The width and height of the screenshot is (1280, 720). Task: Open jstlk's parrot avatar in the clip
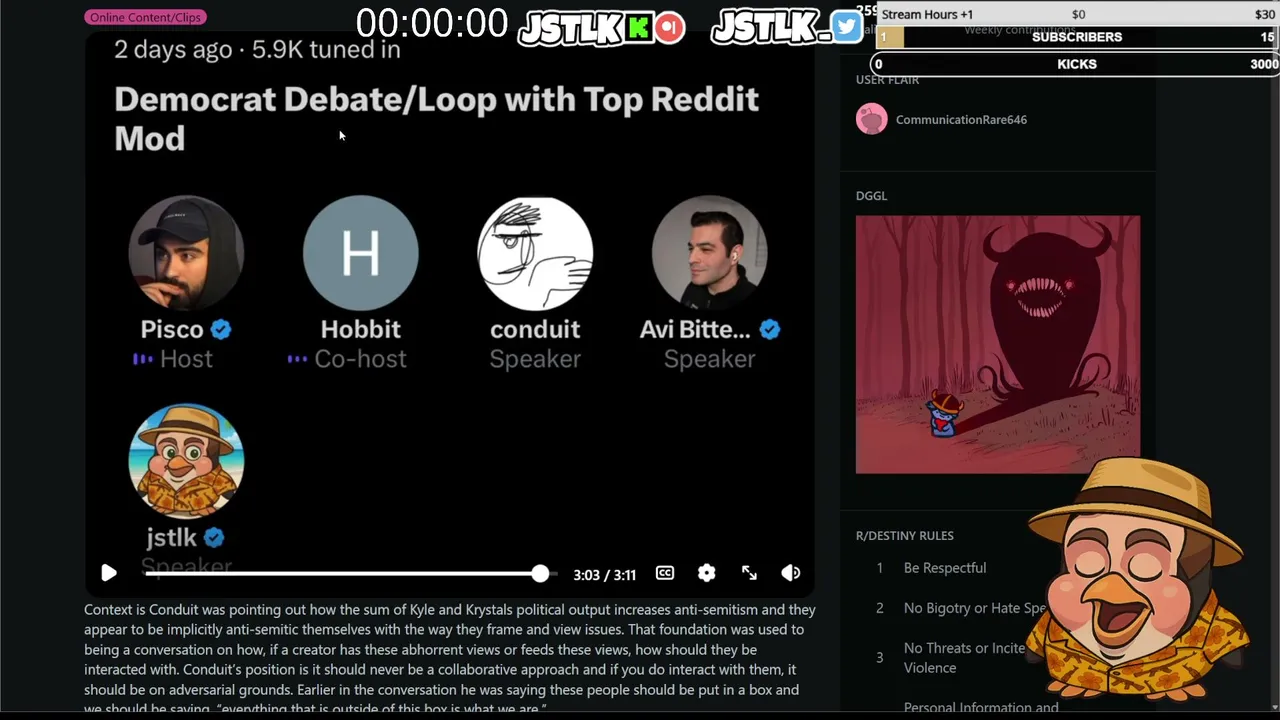click(x=186, y=461)
